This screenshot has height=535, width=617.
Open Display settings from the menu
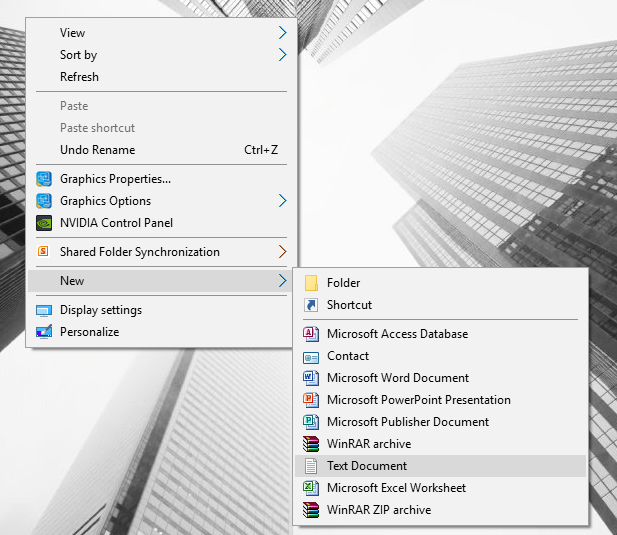point(161,310)
